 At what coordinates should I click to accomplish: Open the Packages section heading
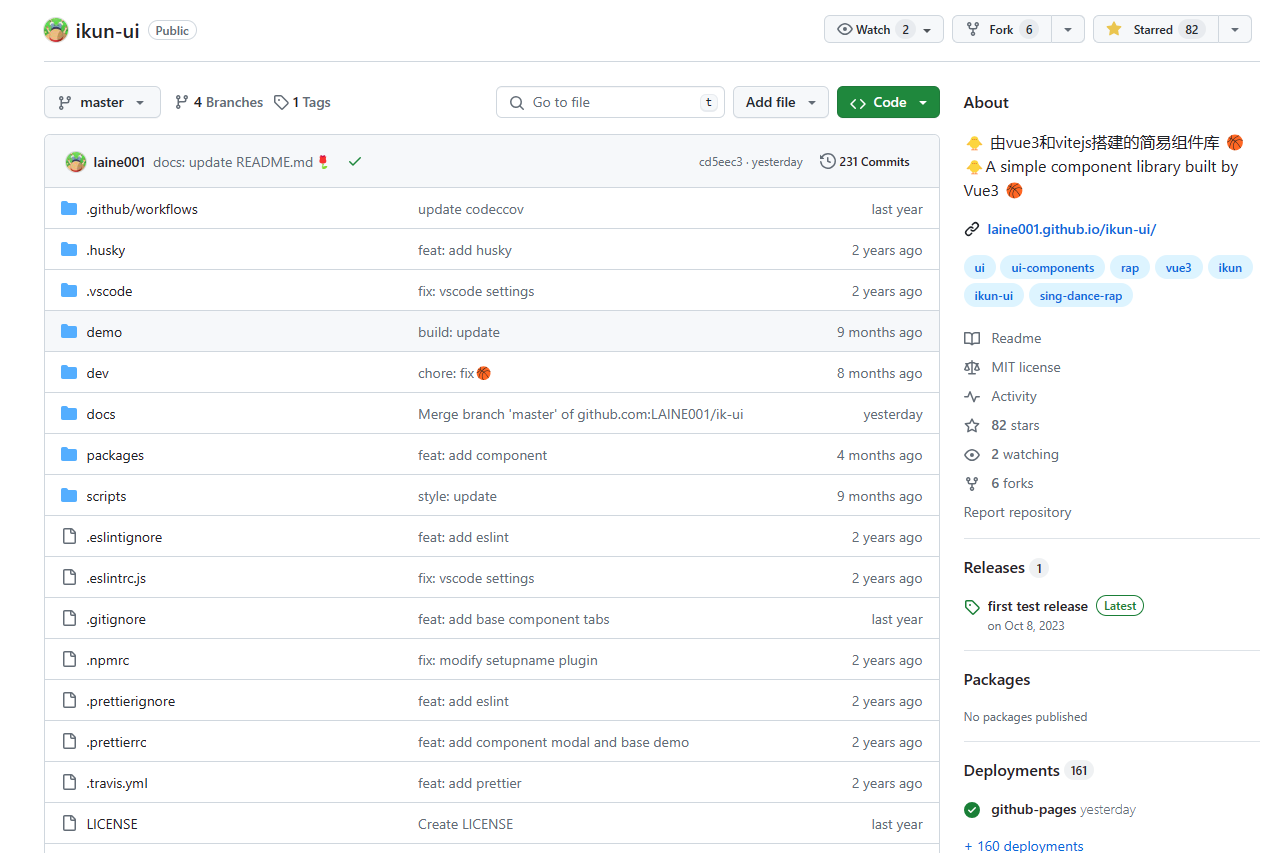[997, 680]
